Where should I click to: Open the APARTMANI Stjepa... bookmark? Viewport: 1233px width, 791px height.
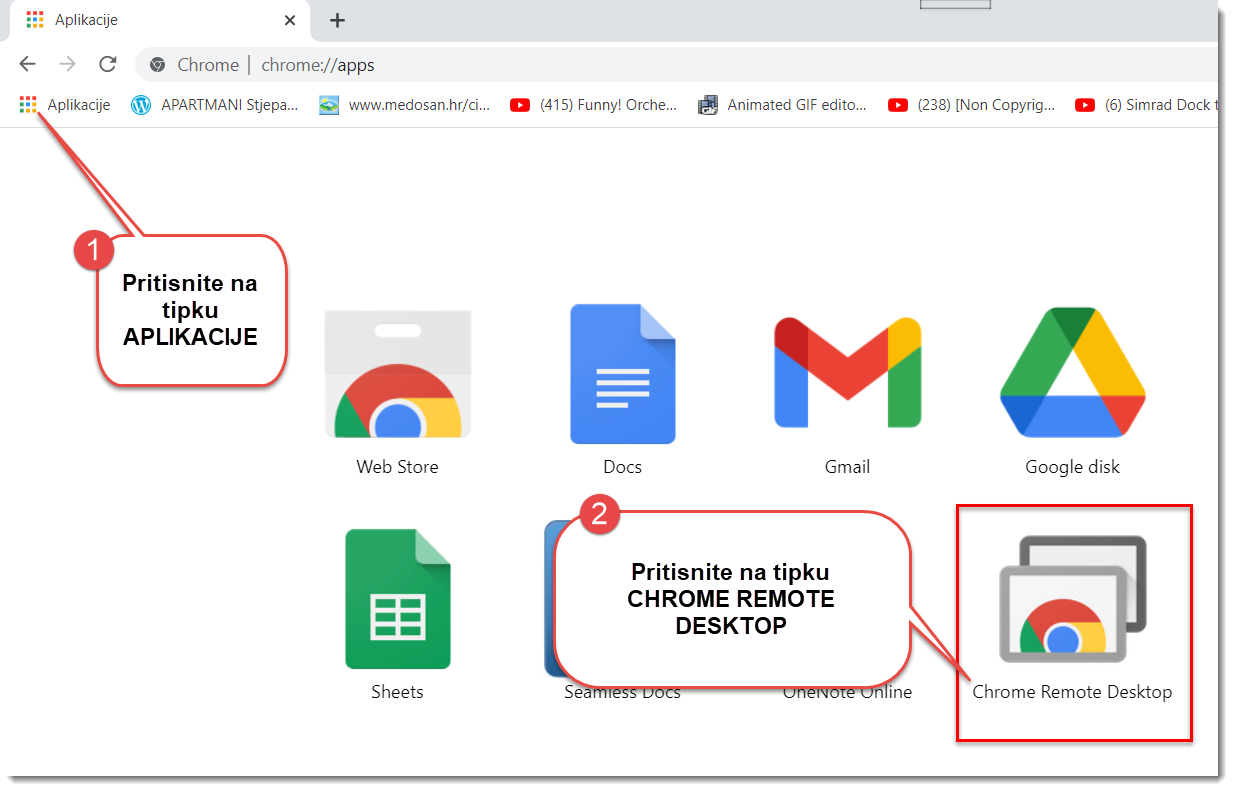click(x=215, y=105)
